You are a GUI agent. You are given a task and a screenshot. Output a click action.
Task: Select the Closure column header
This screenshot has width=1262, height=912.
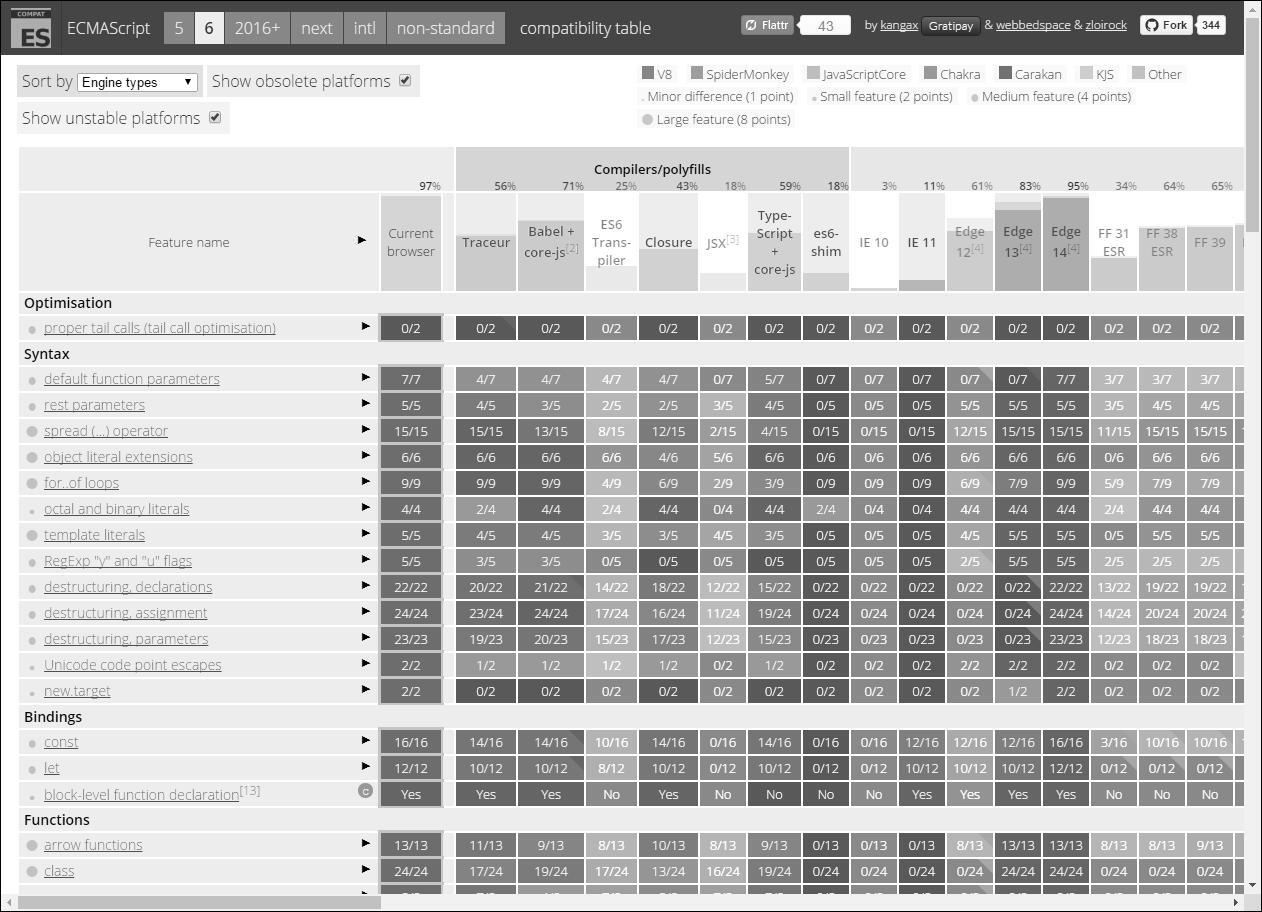click(x=668, y=242)
